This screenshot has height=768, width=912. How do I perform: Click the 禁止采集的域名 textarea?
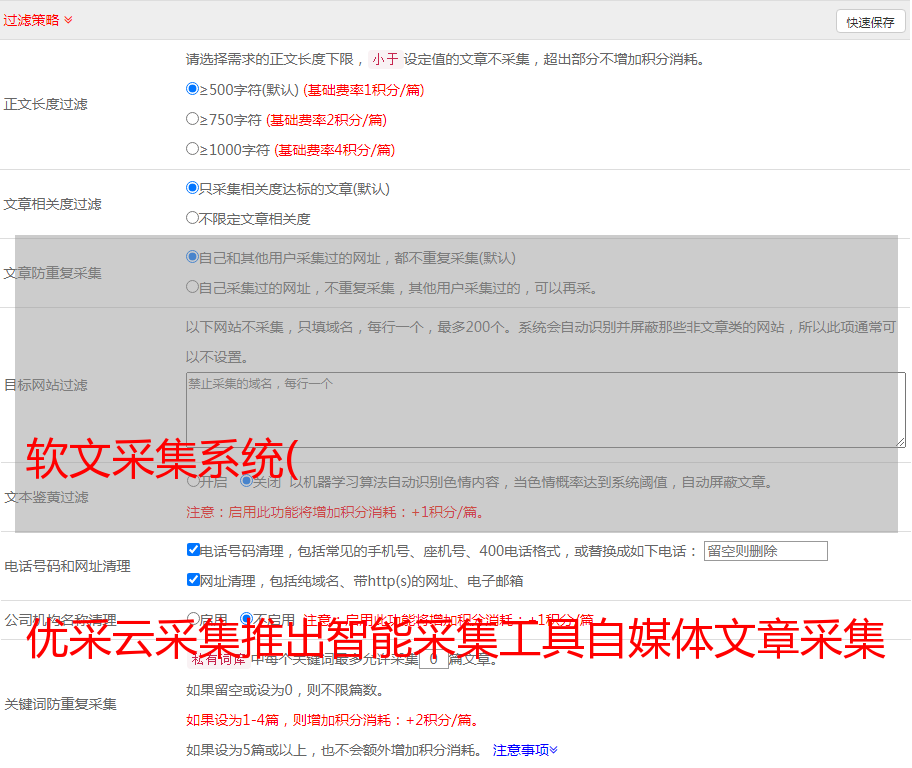(545, 409)
